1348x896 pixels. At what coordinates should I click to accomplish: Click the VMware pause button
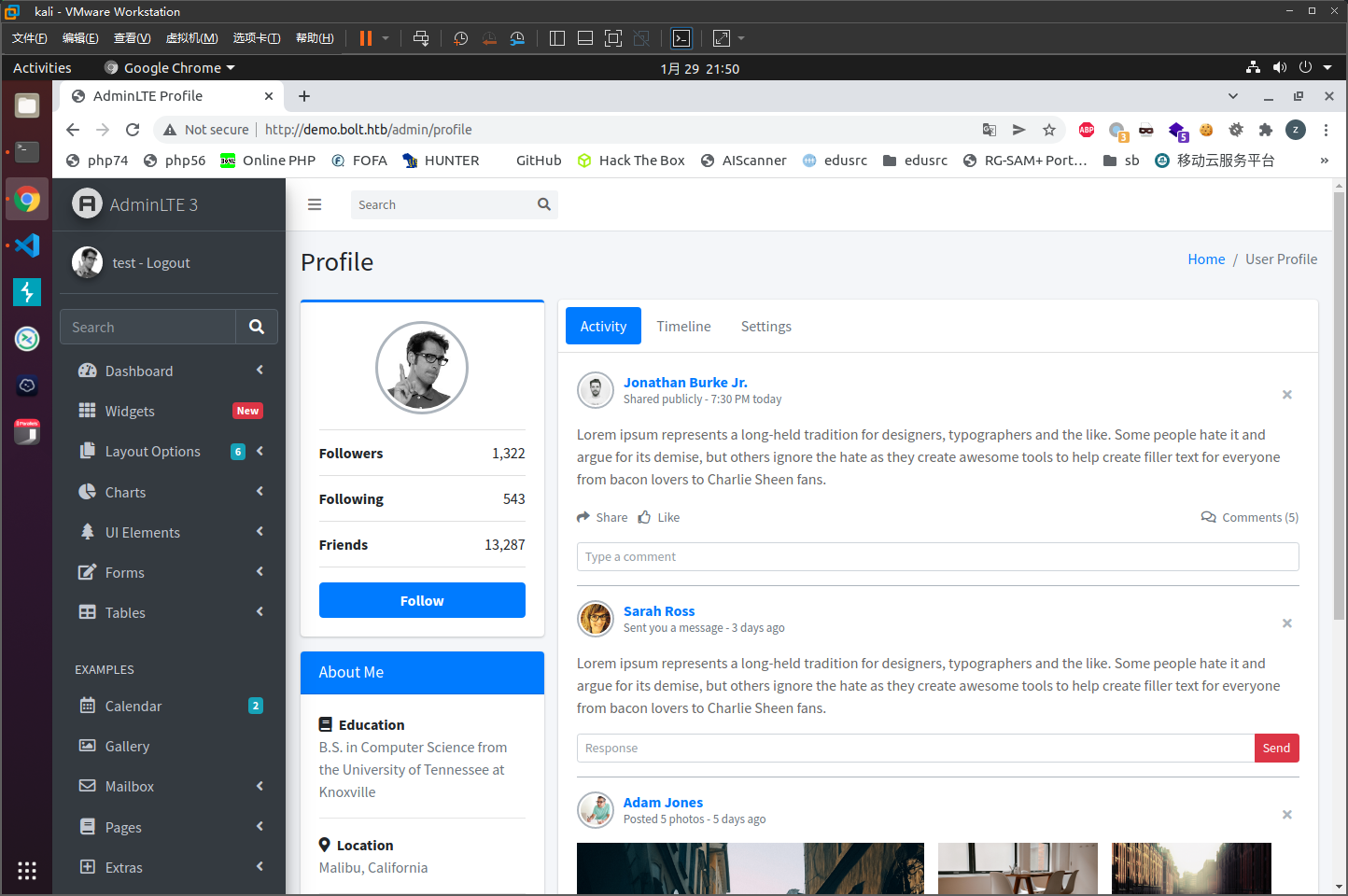(366, 38)
